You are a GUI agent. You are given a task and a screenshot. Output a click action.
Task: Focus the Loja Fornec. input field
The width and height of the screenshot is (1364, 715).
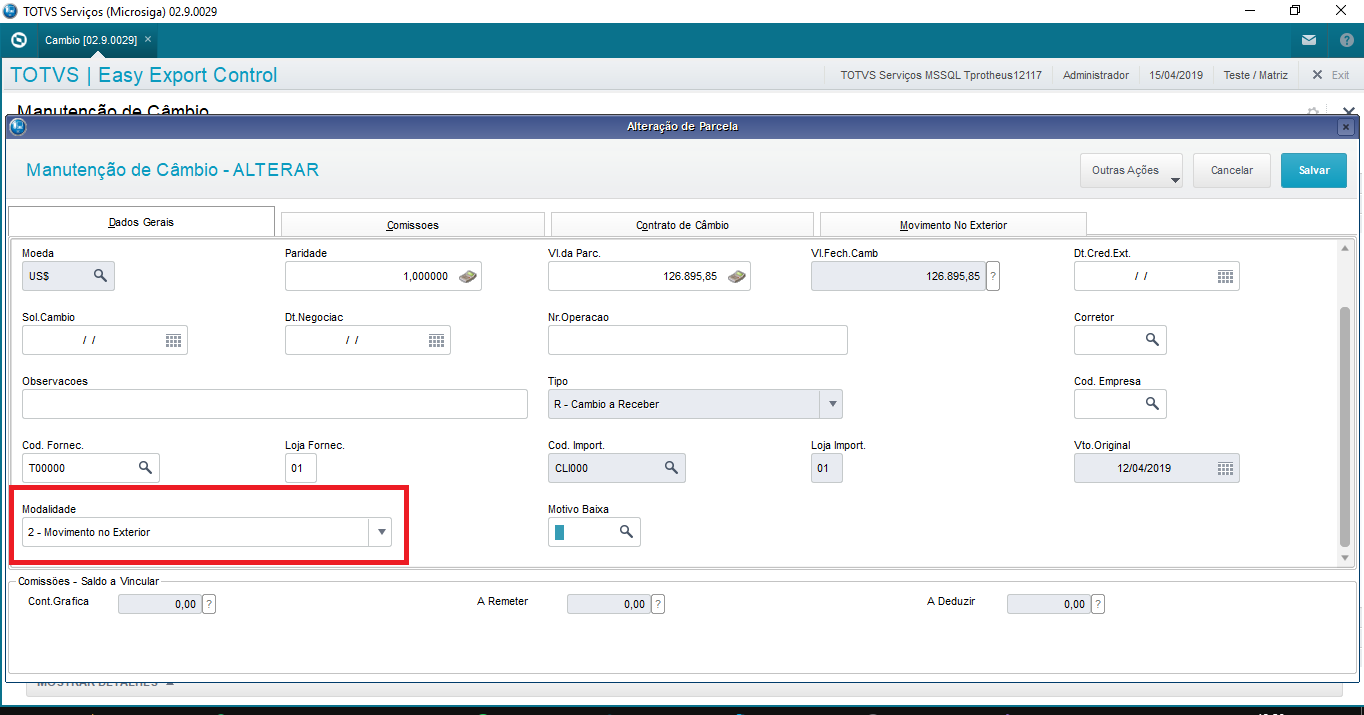coord(301,468)
